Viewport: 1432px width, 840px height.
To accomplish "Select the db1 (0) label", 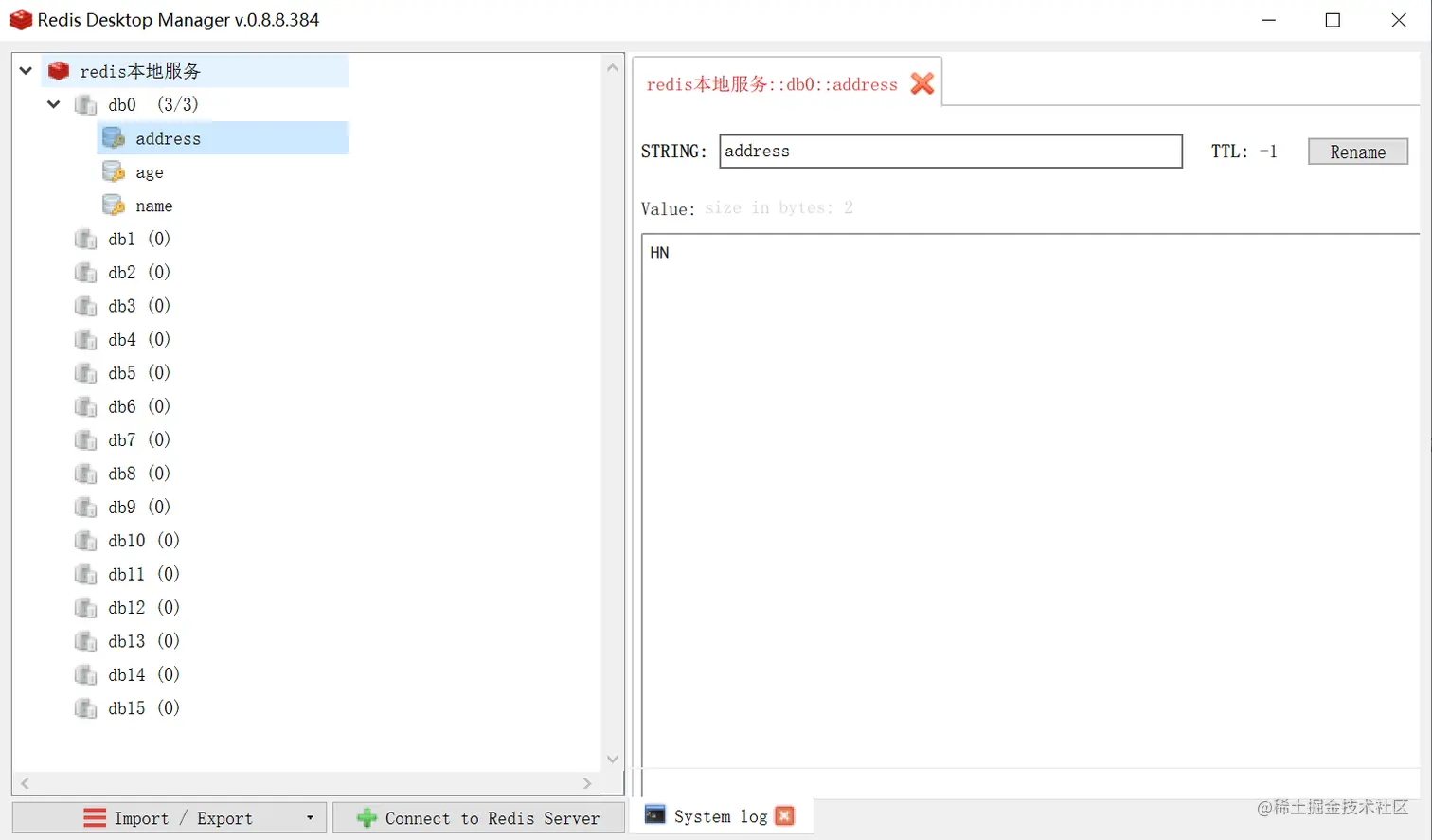I will pos(139,239).
